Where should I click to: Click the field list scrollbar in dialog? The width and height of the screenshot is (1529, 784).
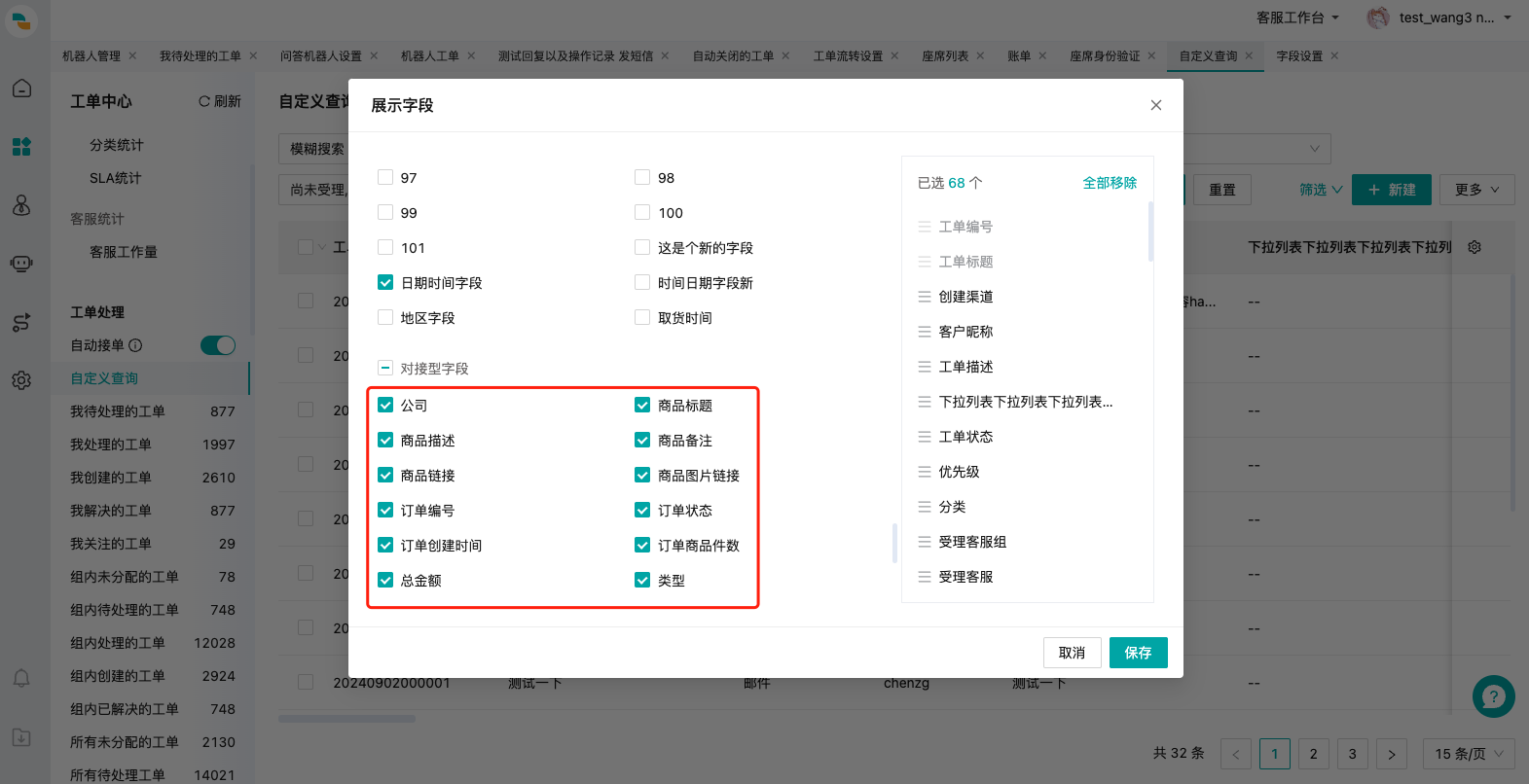coord(894,543)
